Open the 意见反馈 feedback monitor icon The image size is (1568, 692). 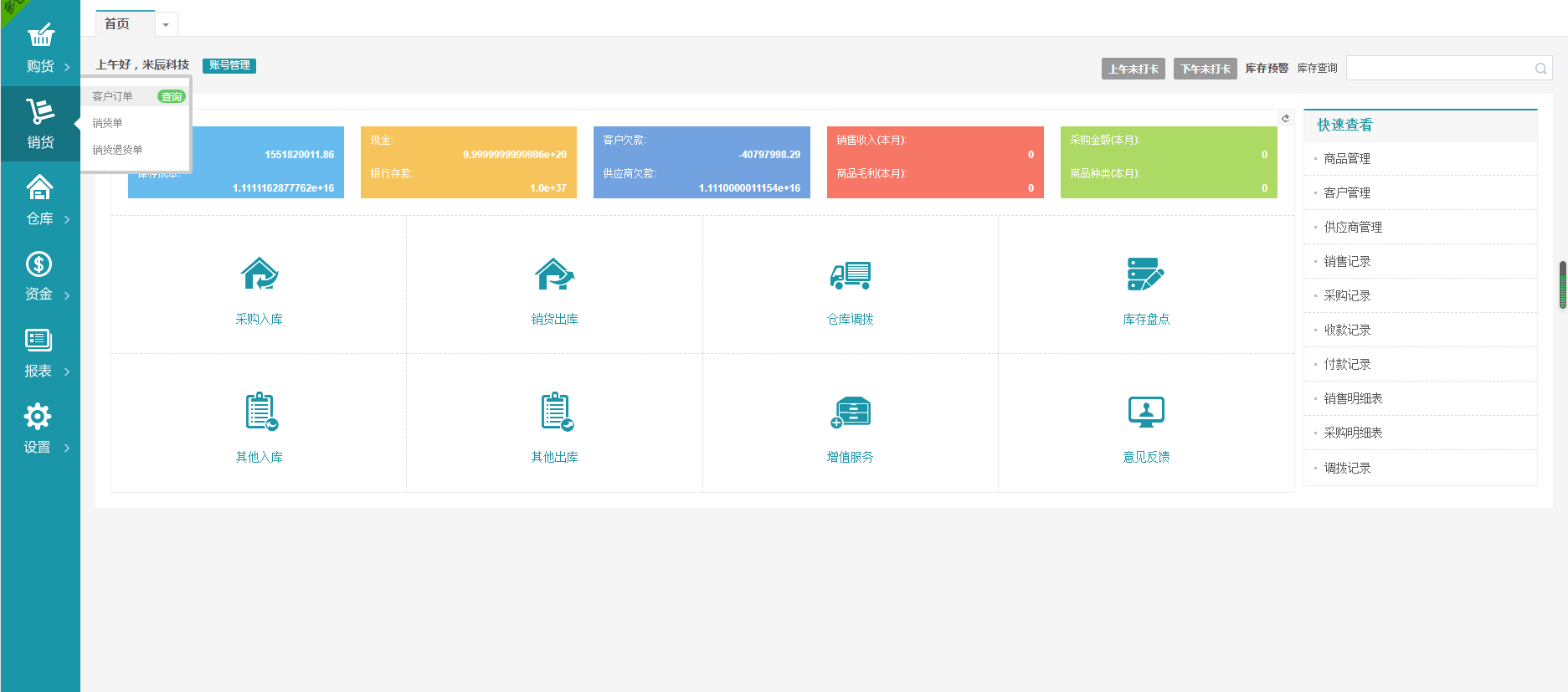point(1145,412)
